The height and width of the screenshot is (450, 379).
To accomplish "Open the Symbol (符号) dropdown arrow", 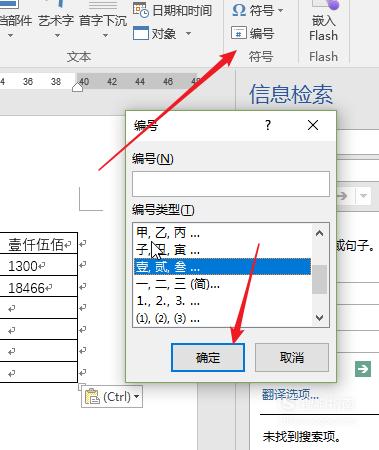I will click(281, 10).
